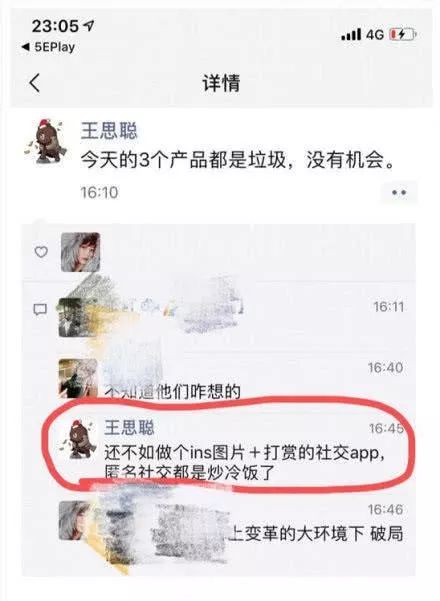
Task: Tap 王思聪 username on the main post
Action: click(x=109, y=131)
